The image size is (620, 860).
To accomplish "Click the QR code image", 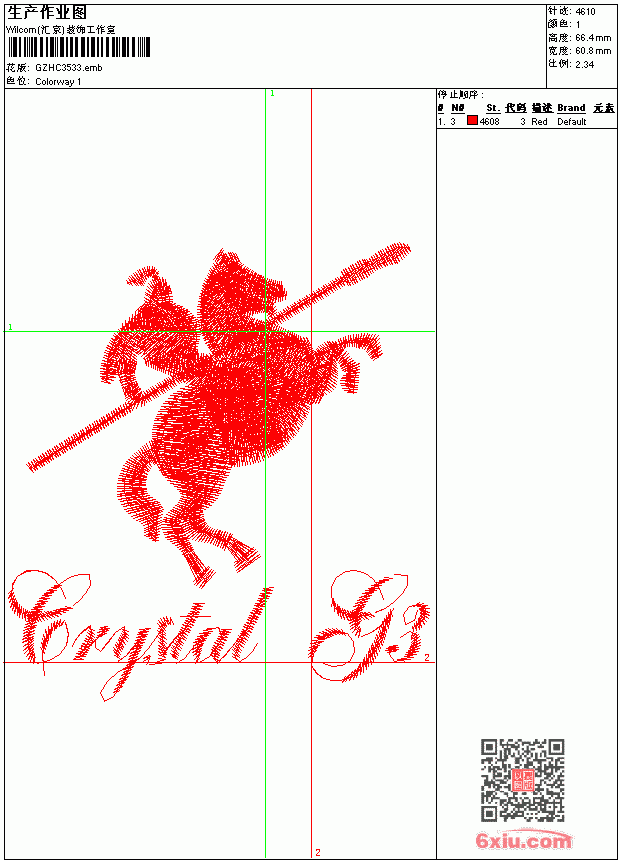I will 522,780.
